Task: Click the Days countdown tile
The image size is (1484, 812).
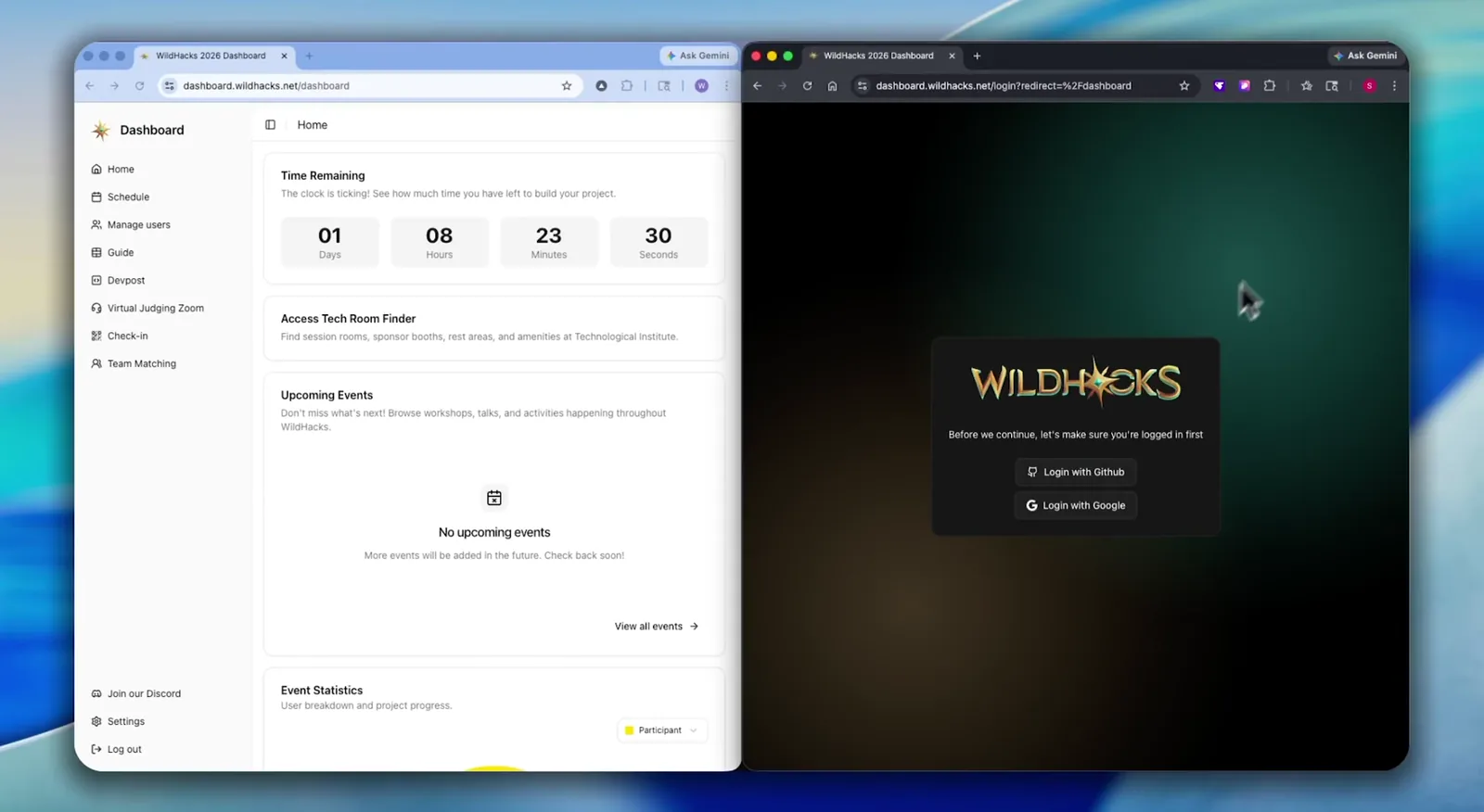Action: pos(330,242)
